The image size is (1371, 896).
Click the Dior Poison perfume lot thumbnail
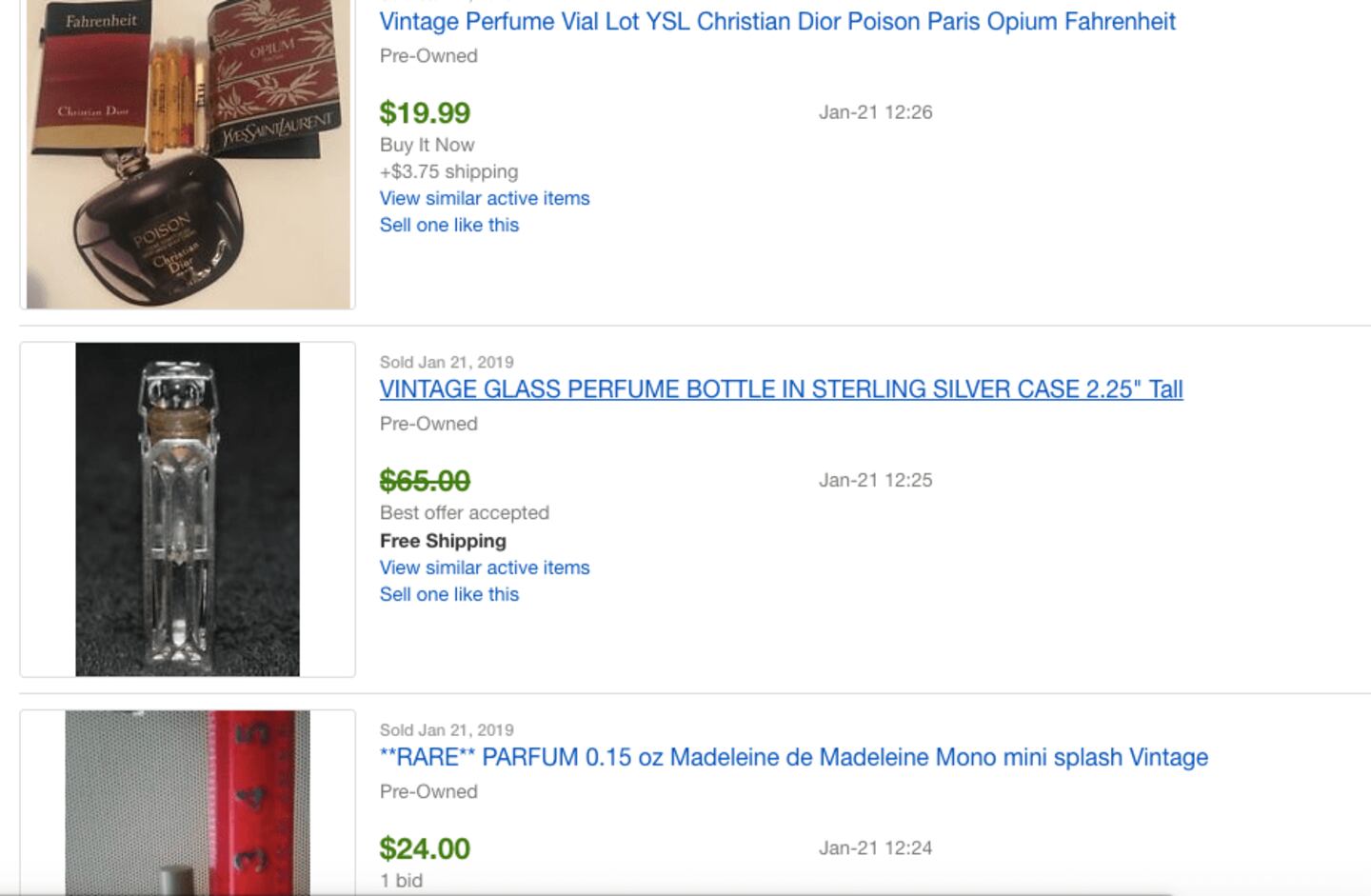(188, 154)
